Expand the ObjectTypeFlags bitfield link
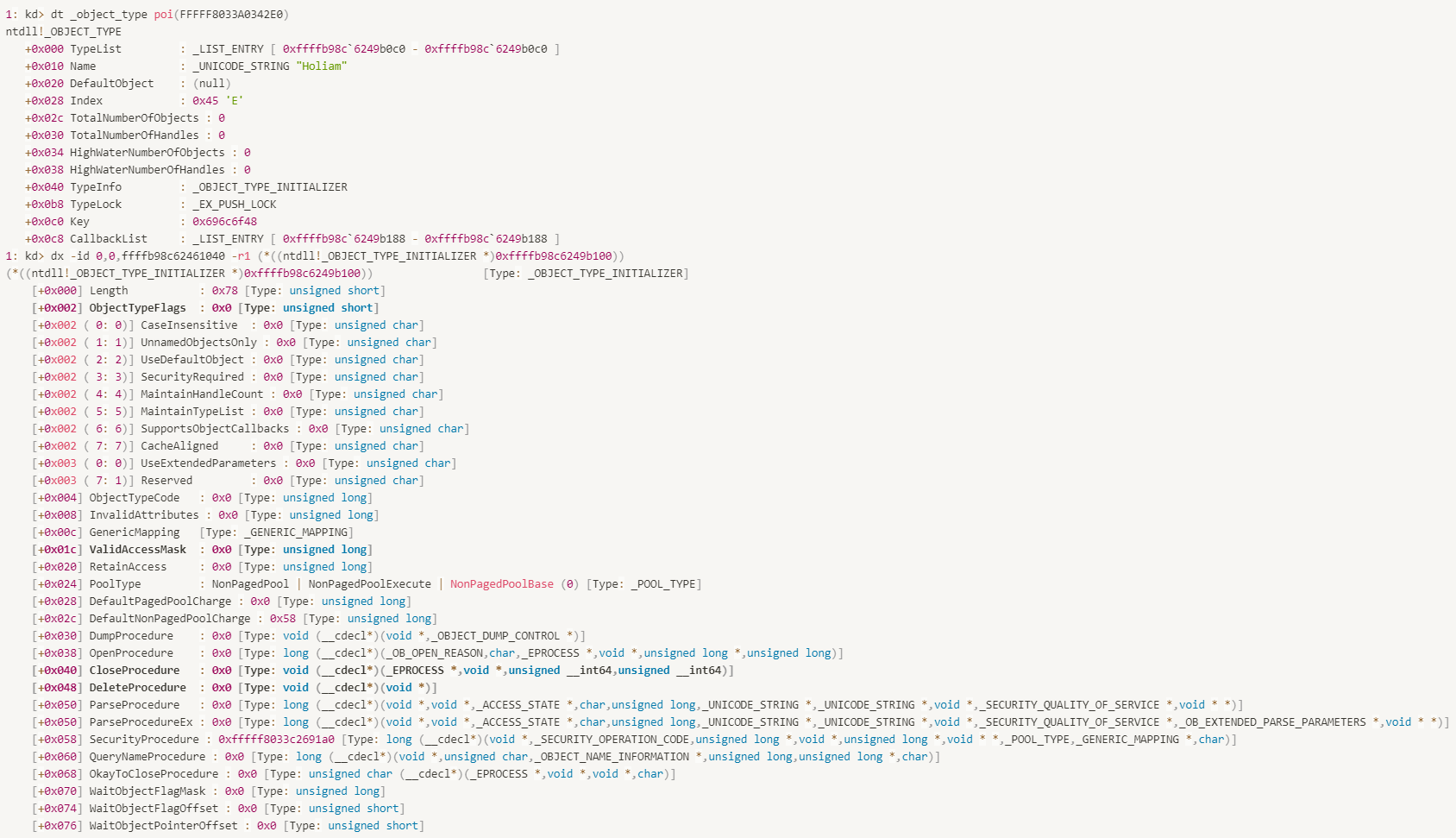This screenshot has width=1456, height=838. tap(138, 307)
